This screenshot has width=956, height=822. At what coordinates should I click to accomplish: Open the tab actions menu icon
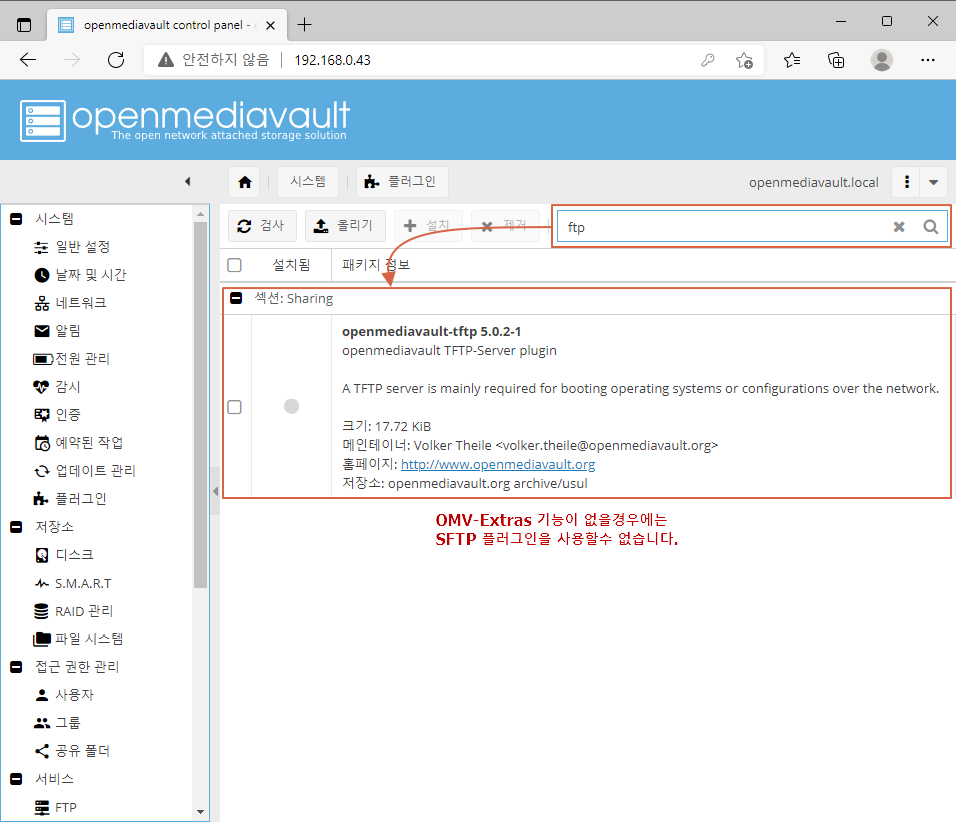[24, 25]
